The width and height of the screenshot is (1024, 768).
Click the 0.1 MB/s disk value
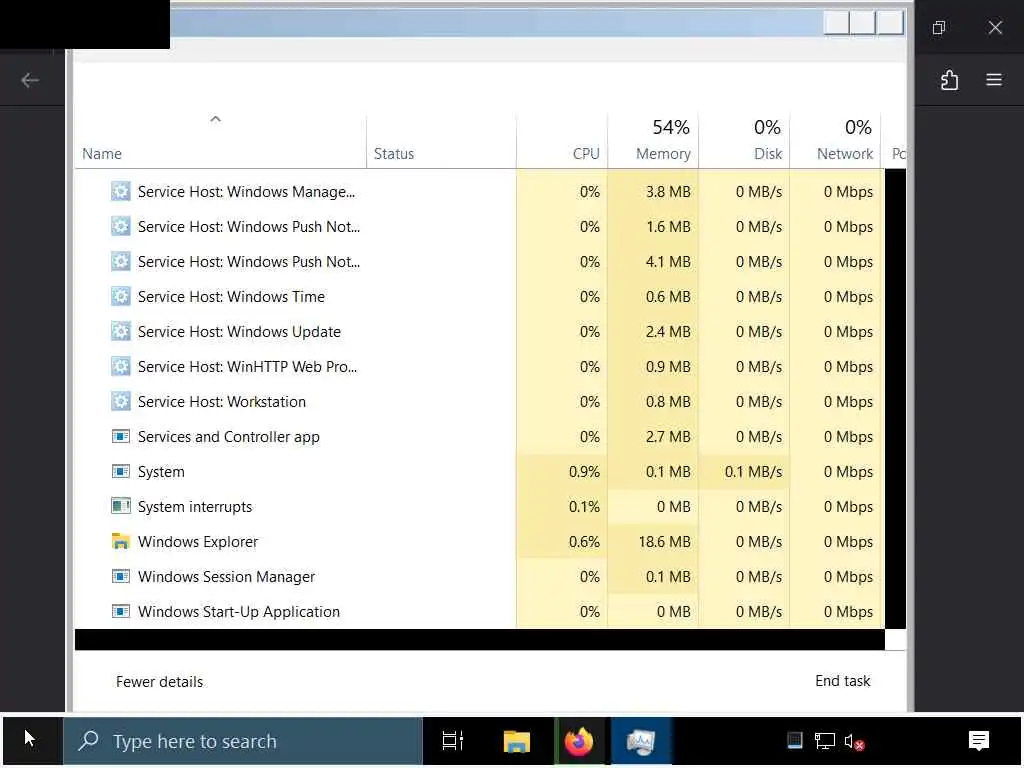click(x=753, y=472)
